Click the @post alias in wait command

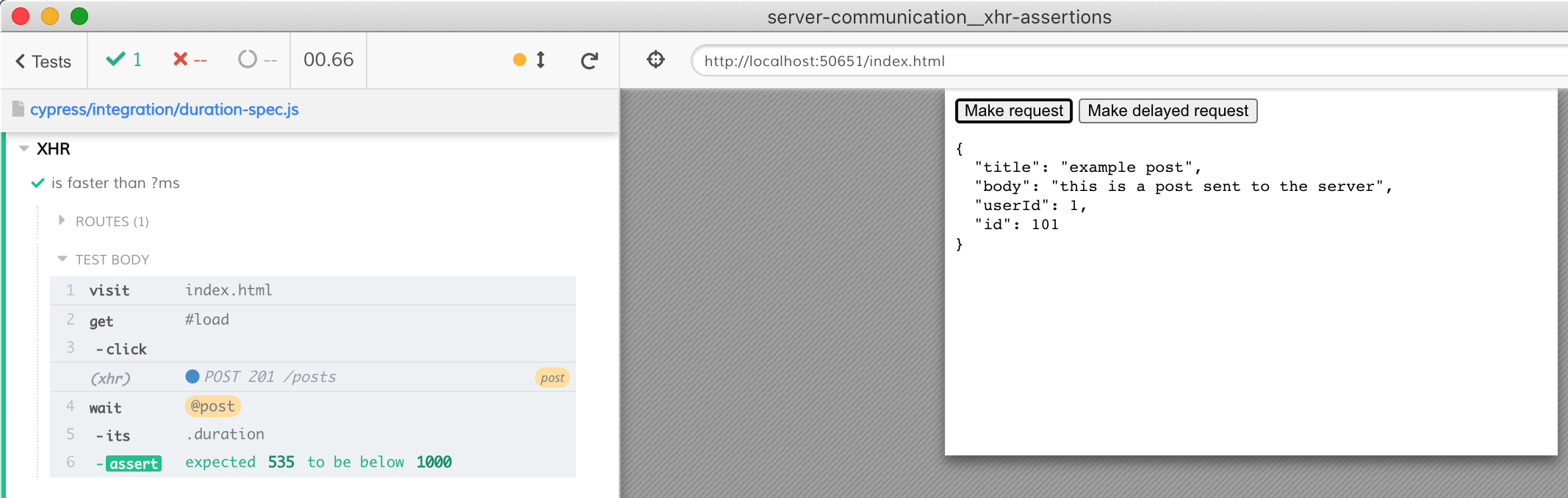click(x=212, y=406)
